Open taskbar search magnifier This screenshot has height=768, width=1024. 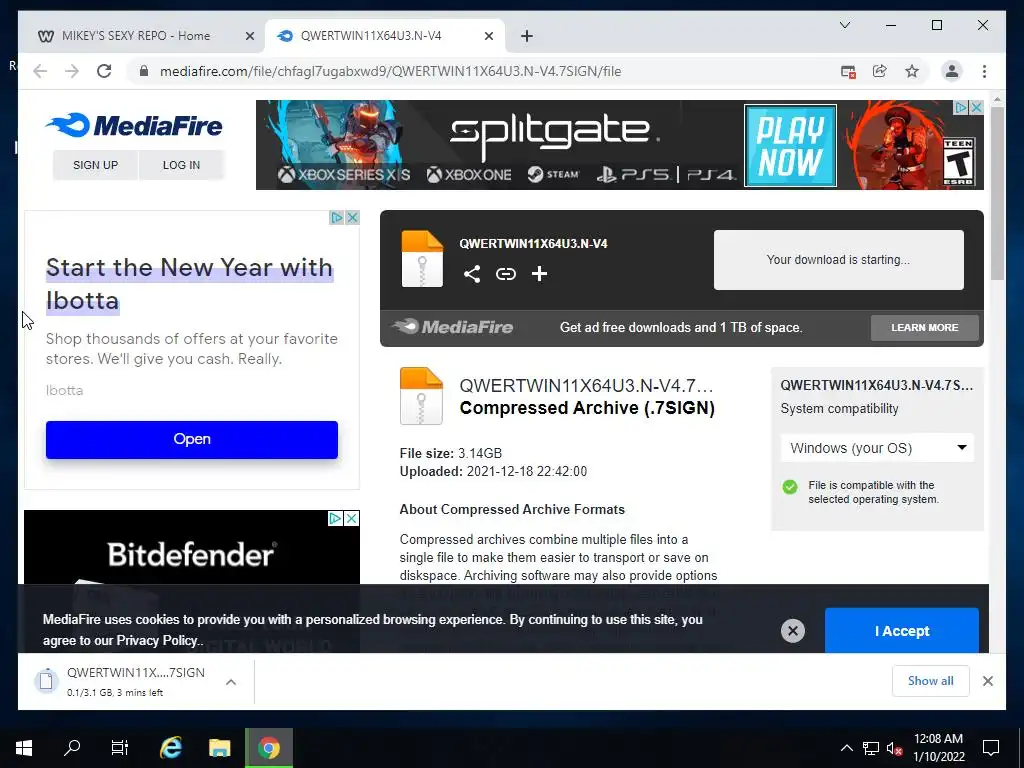72,748
